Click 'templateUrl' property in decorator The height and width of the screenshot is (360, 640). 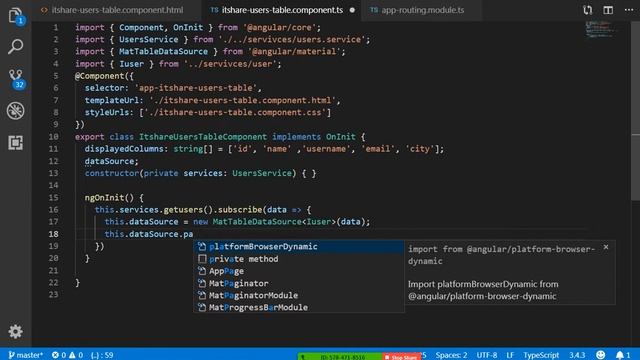[112, 100]
